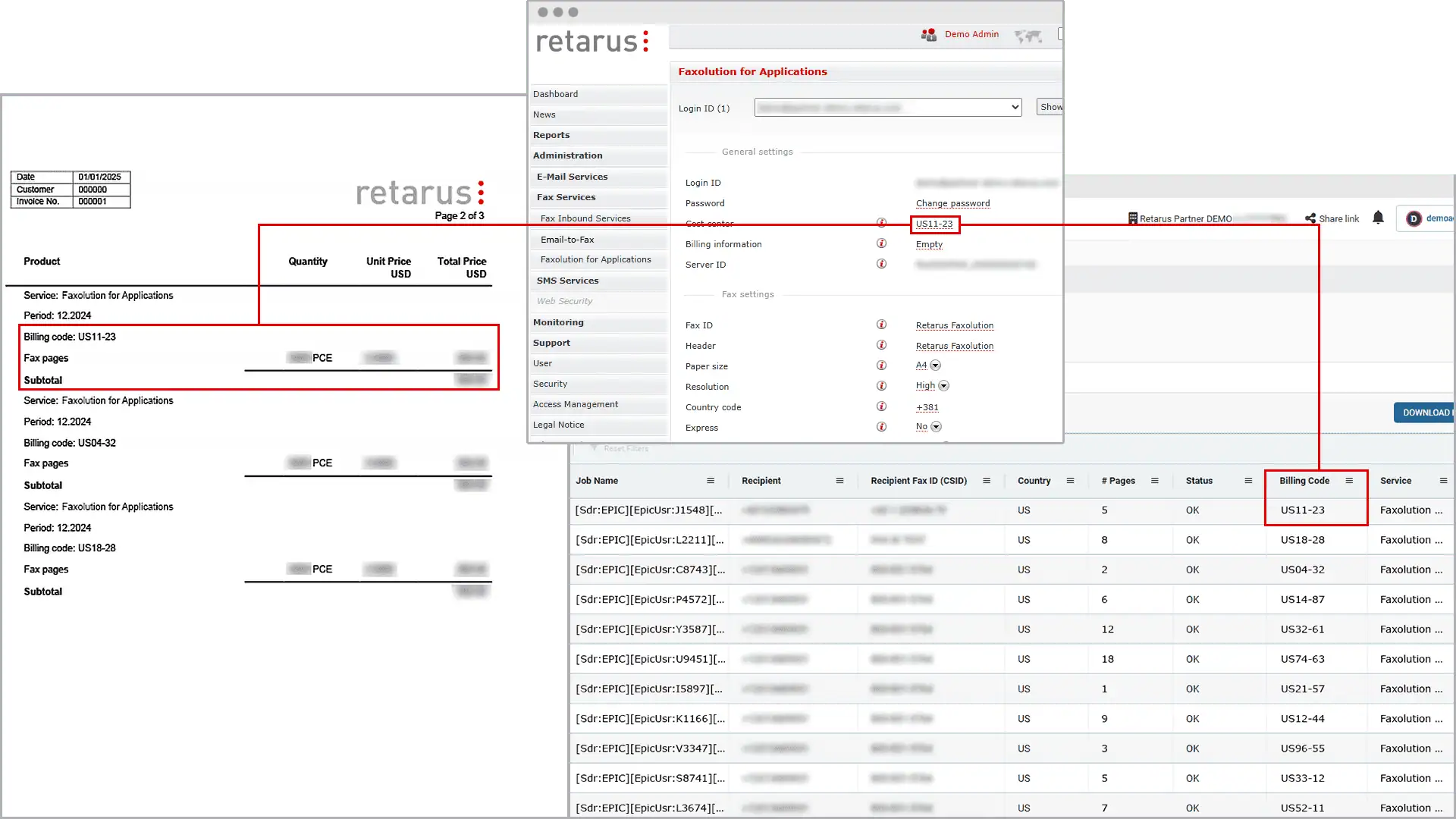Screen dimensions: 1456x819
Task: Open the info icon beside Header
Action: tap(881, 345)
